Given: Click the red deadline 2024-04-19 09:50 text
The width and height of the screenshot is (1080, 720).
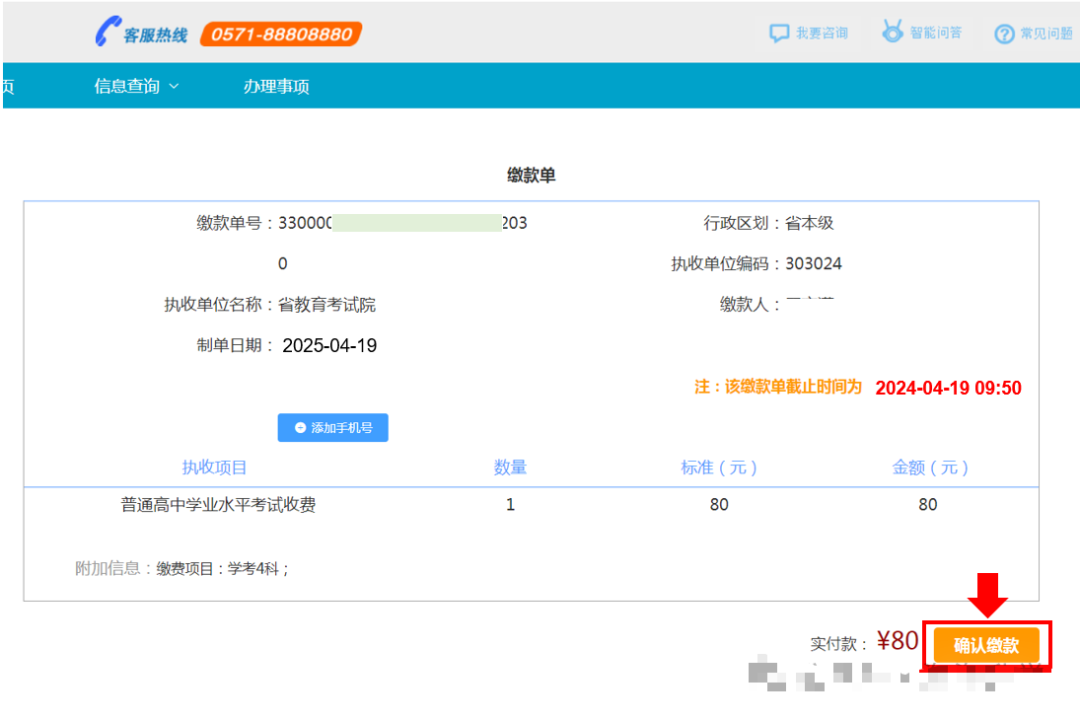Looking at the screenshot, I should click(x=948, y=388).
